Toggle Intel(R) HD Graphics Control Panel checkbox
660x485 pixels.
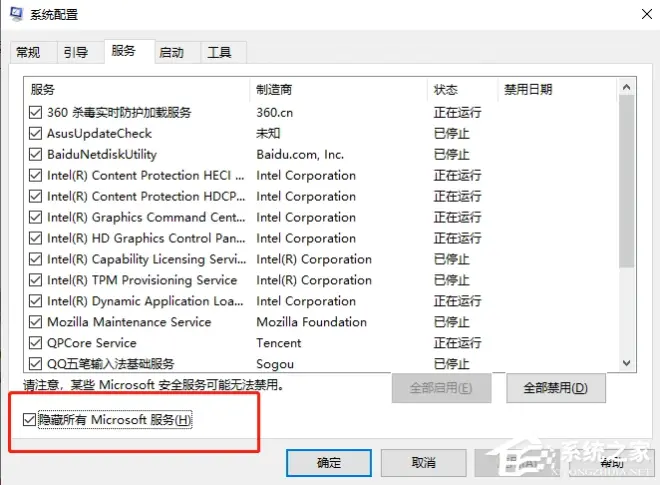pyautogui.click(x=35, y=238)
